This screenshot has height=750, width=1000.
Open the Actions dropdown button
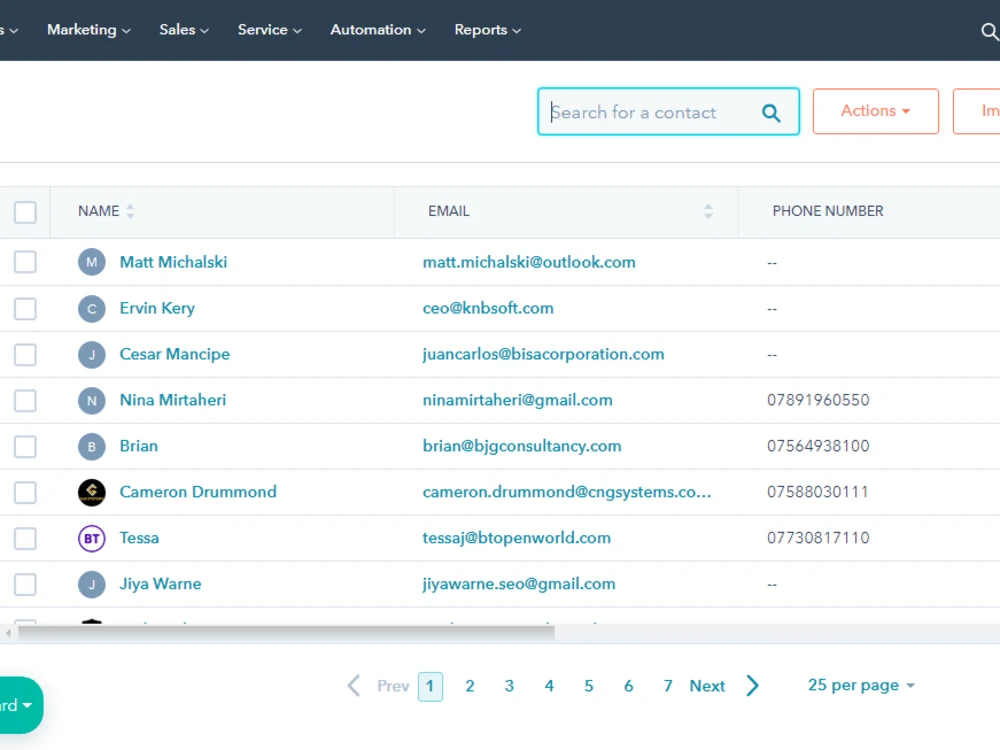(x=876, y=111)
